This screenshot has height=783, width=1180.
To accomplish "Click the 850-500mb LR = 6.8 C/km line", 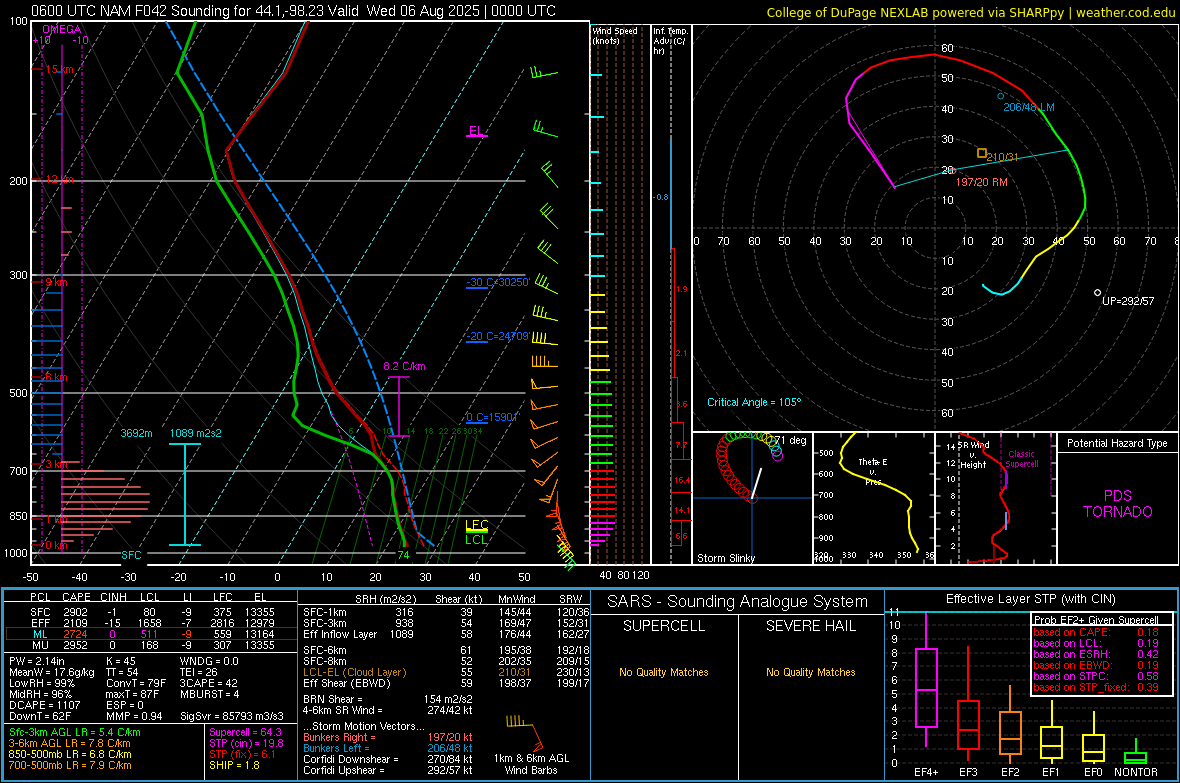I will coord(70,754).
